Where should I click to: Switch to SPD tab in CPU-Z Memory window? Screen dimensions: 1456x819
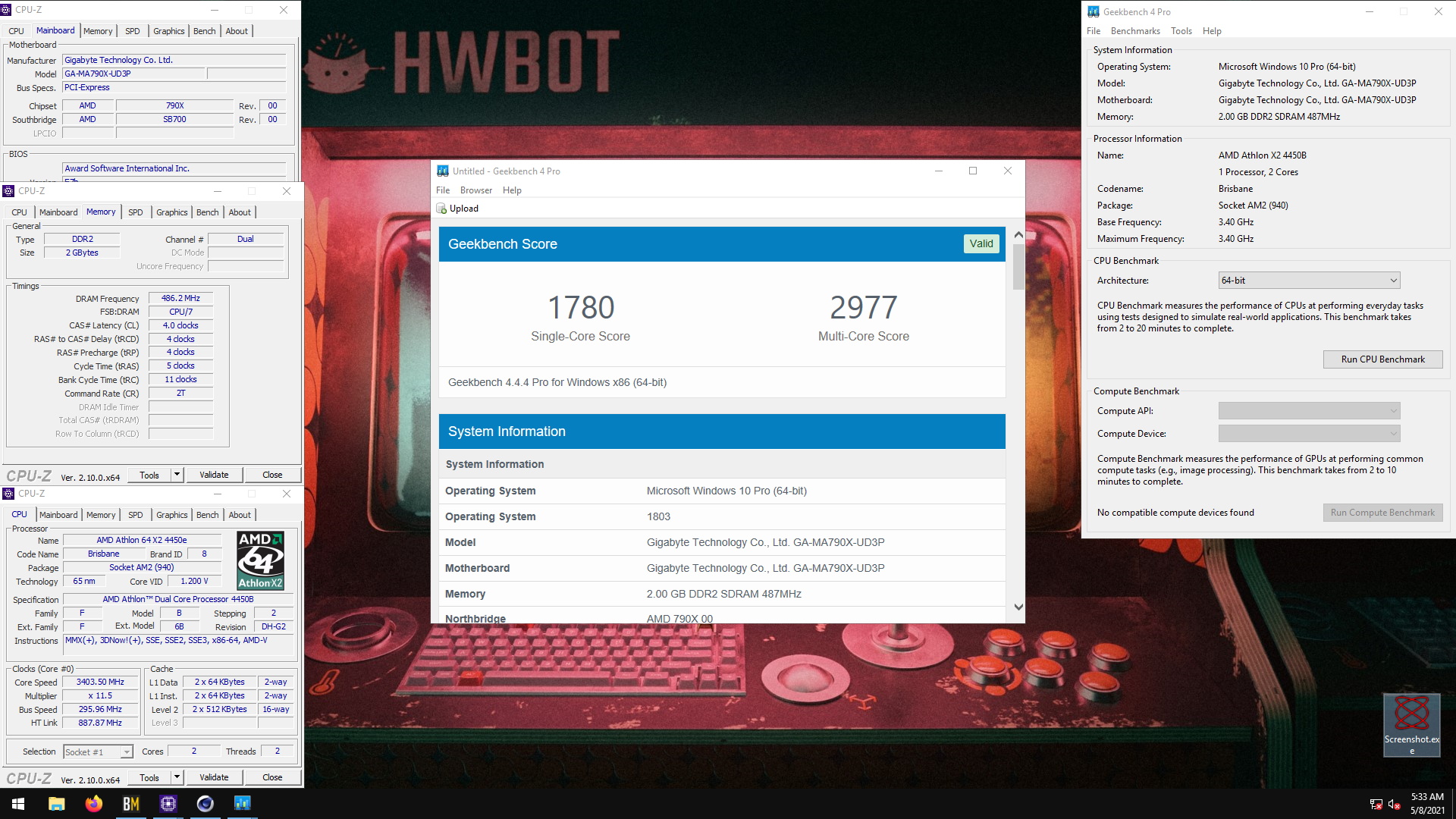click(136, 212)
